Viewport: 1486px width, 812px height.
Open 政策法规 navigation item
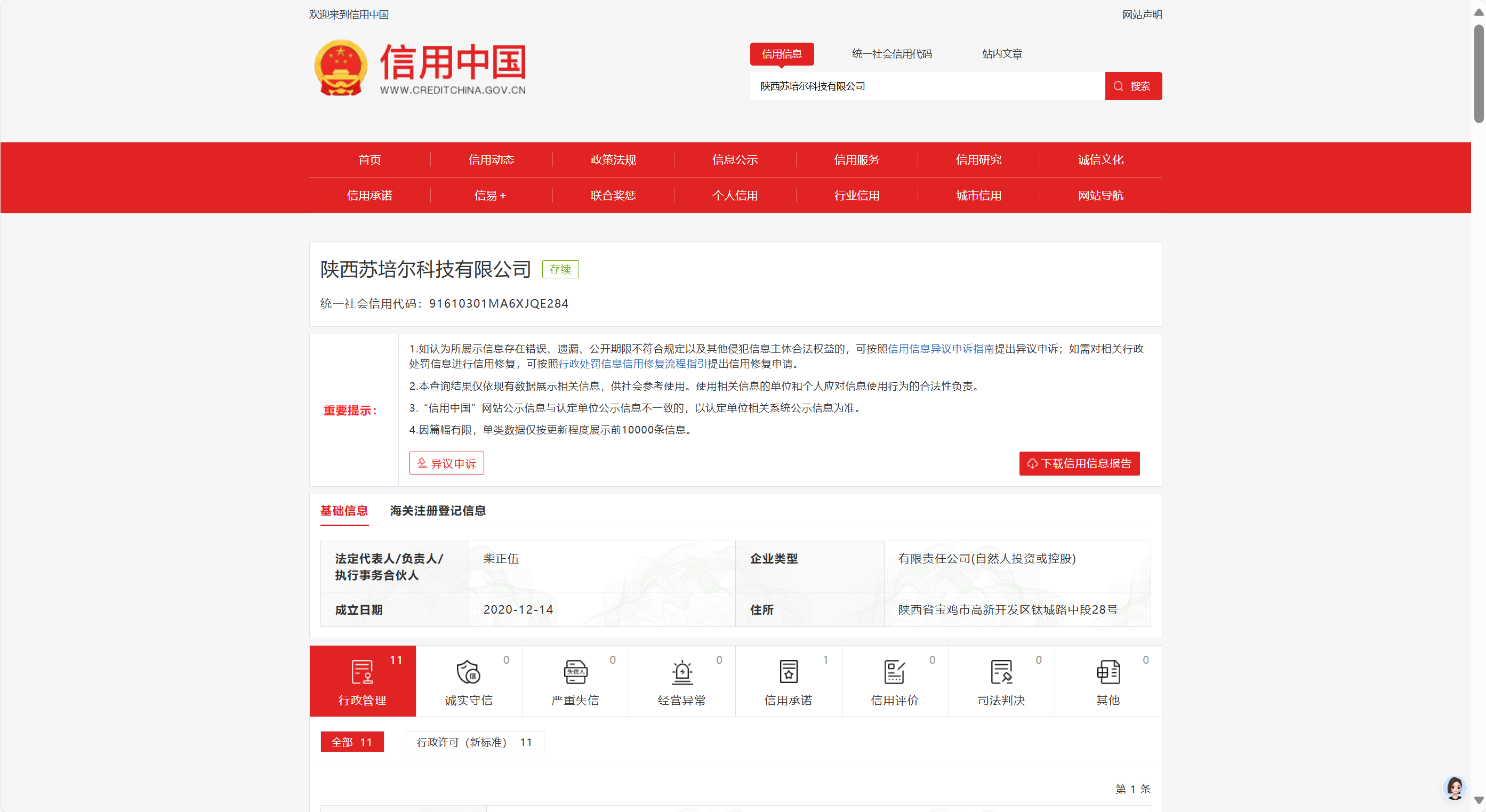(613, 160)
